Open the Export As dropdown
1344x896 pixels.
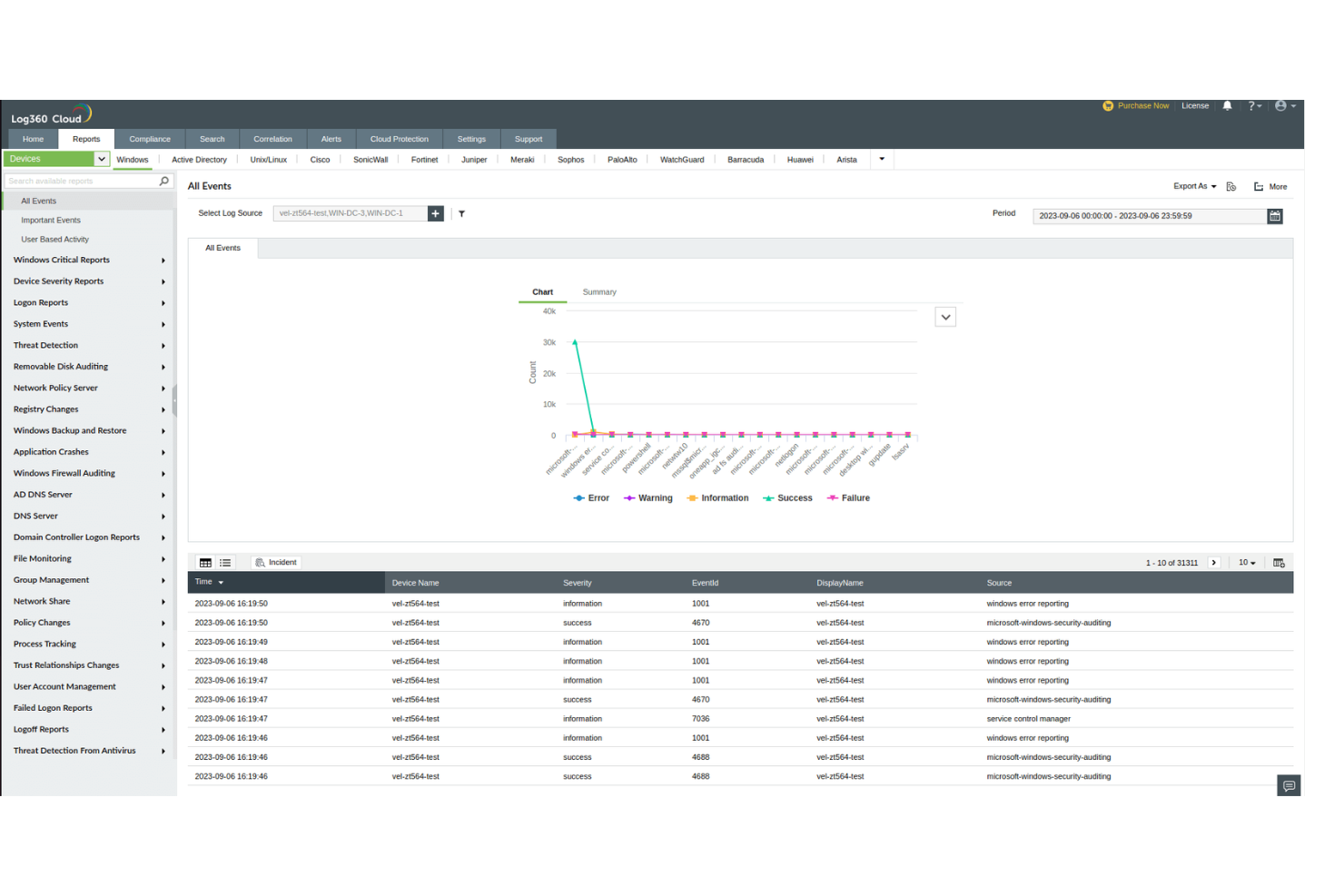(1194, 186)
